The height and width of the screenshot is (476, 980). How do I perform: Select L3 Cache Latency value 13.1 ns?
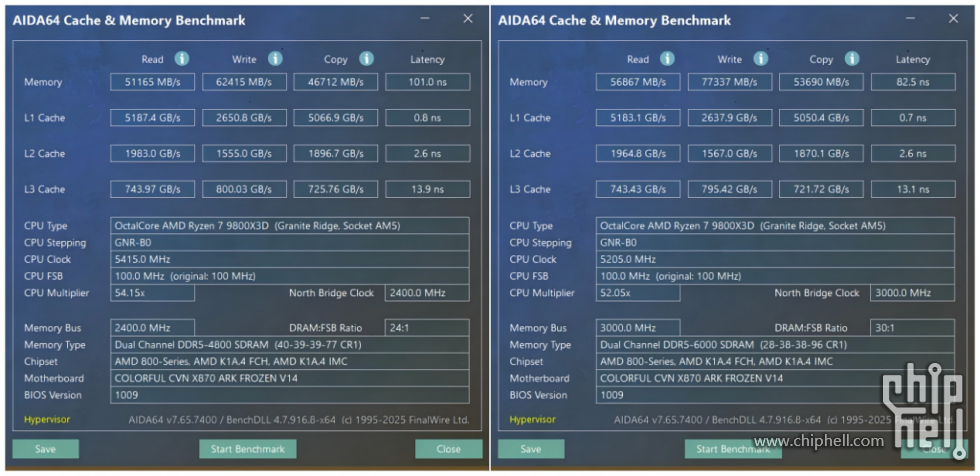913,189
